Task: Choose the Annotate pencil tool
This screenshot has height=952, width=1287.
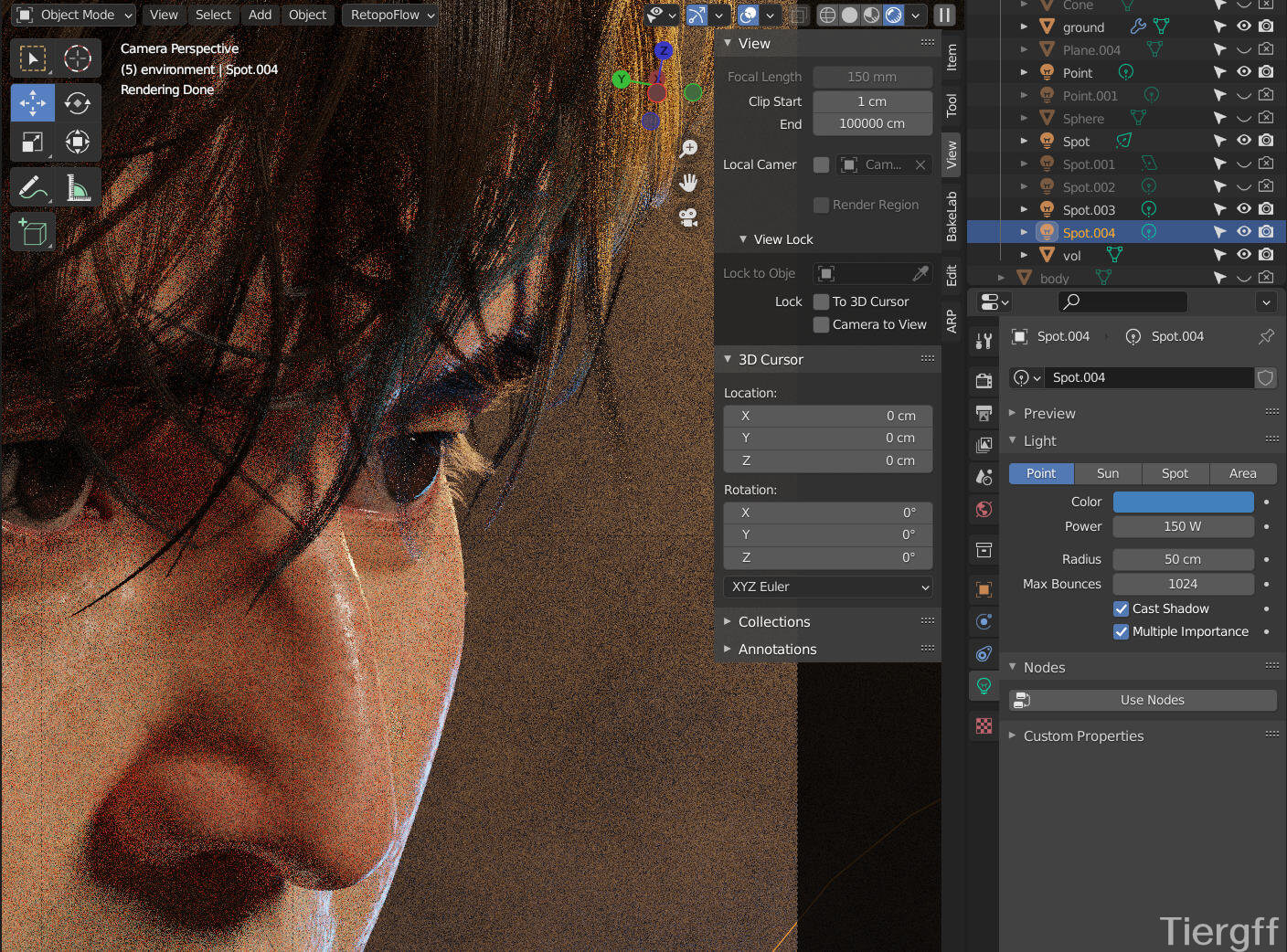Action: coord(33,188)
